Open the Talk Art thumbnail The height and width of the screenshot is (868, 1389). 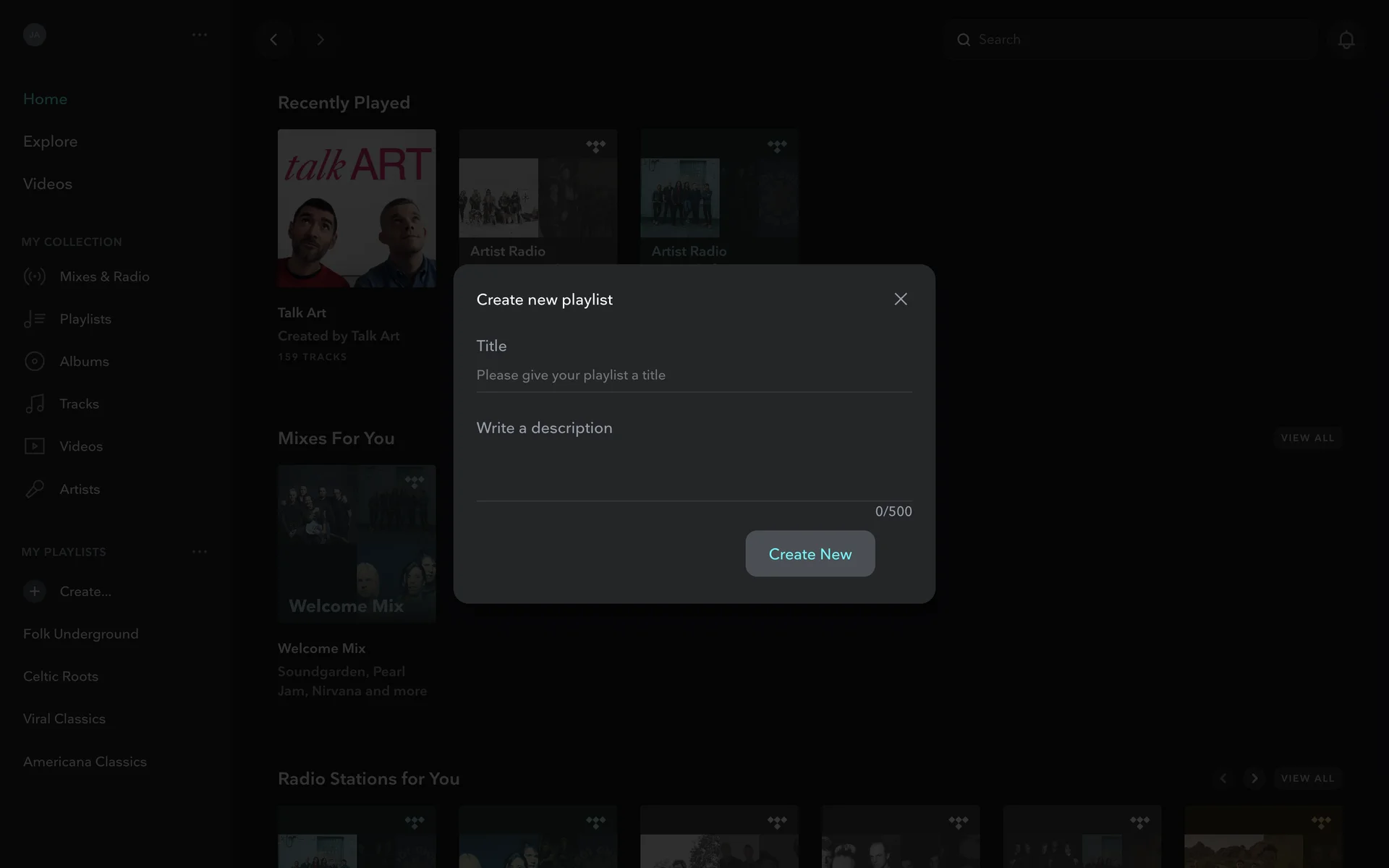point(357,208)
